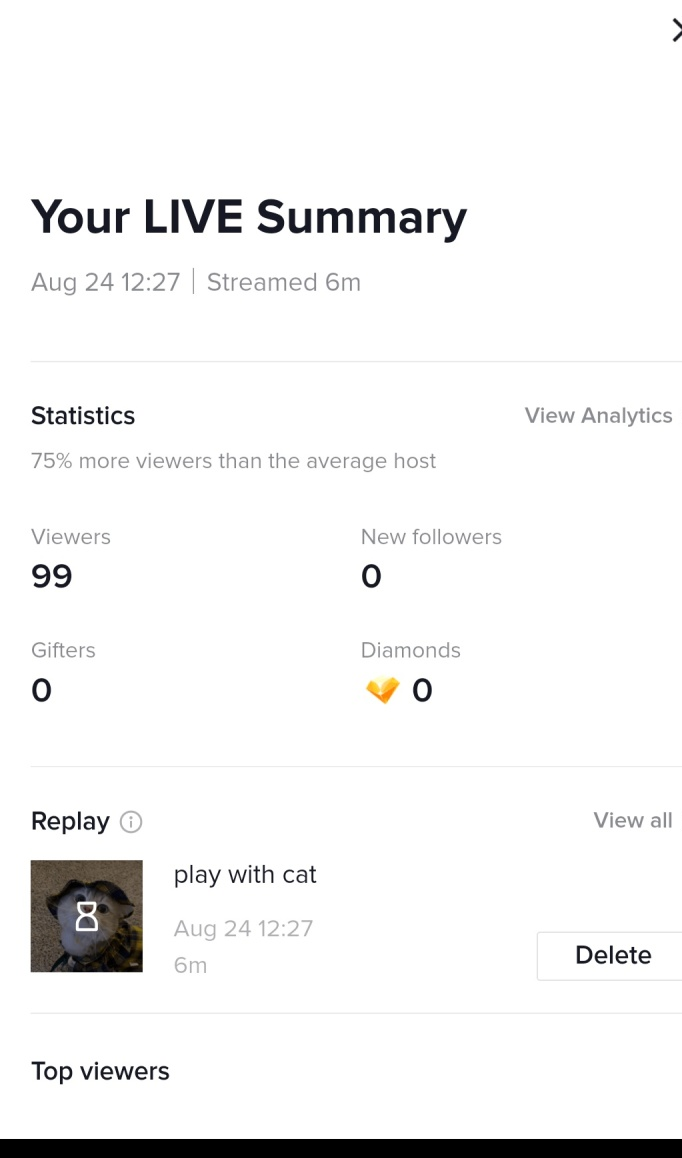
Task: Select the "play with cat" replay title
Action: coord(245,874)
